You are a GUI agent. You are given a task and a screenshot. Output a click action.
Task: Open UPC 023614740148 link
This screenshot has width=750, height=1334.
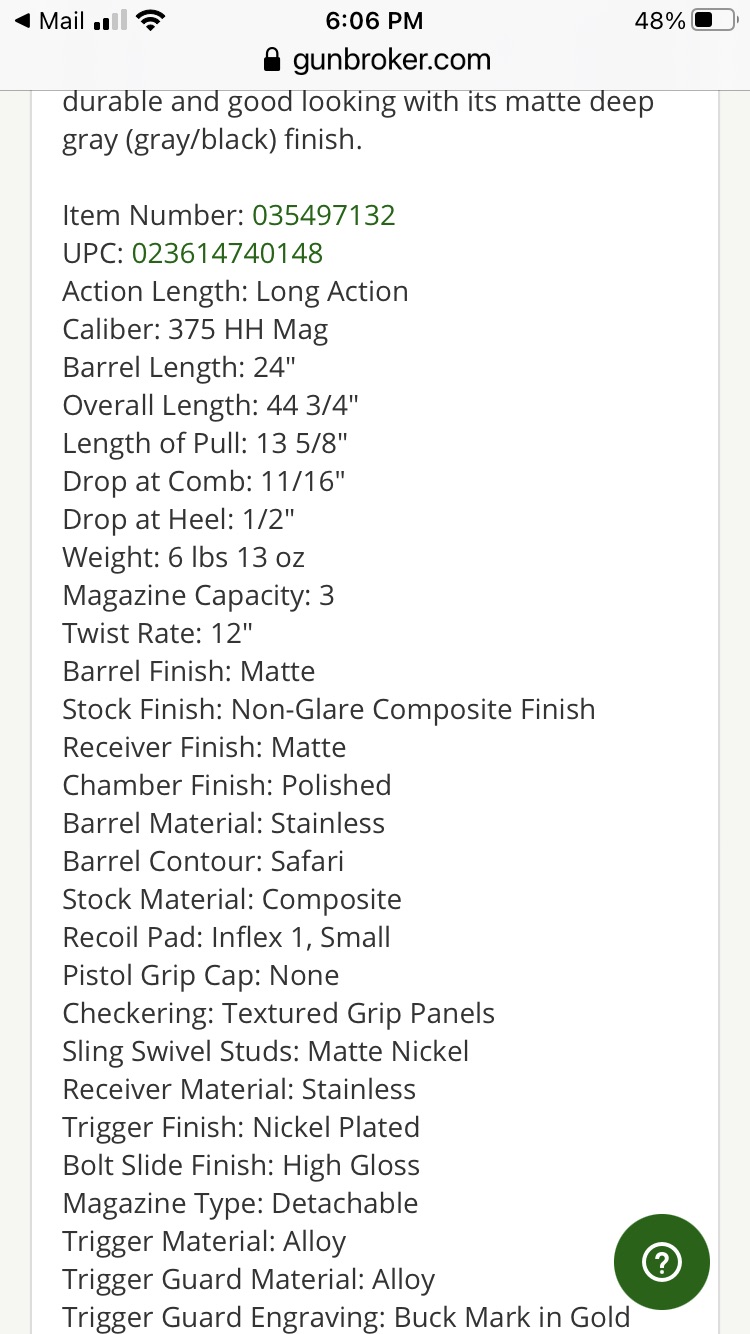227,253
